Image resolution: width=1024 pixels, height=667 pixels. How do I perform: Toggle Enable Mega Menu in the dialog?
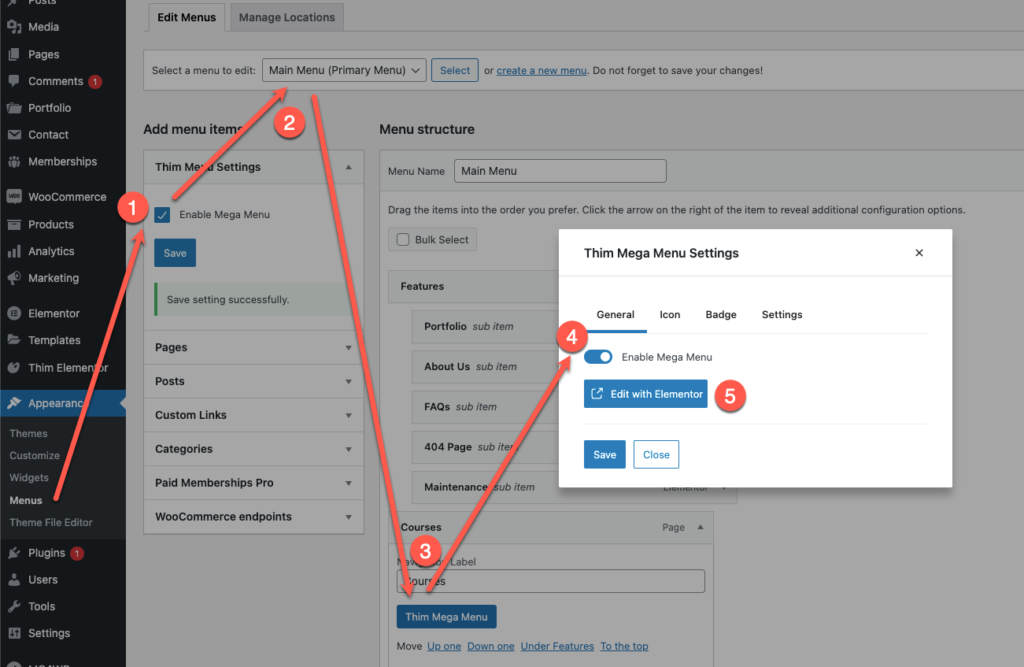tap(598, 355)
